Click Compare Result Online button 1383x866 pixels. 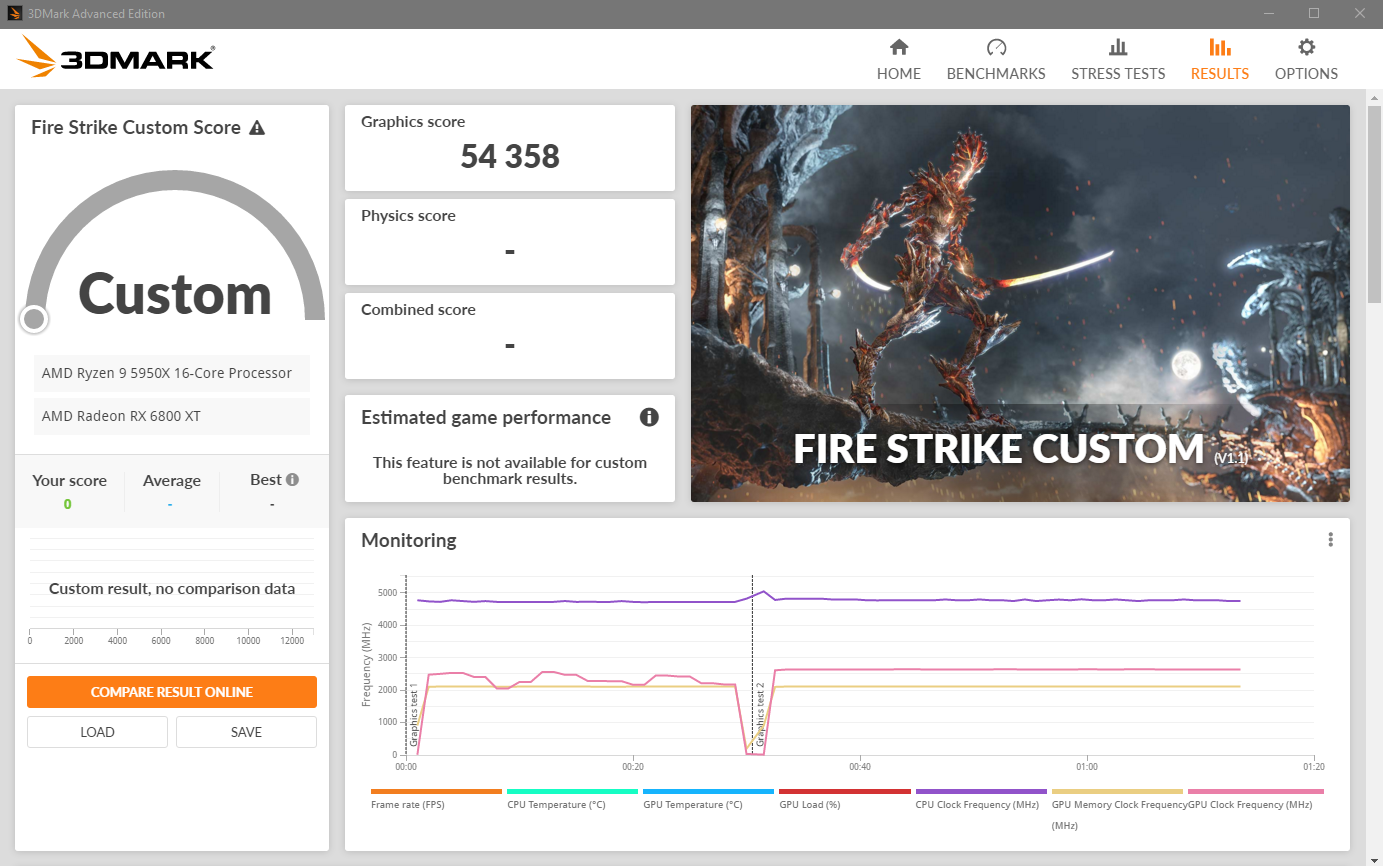click(172, 692)
